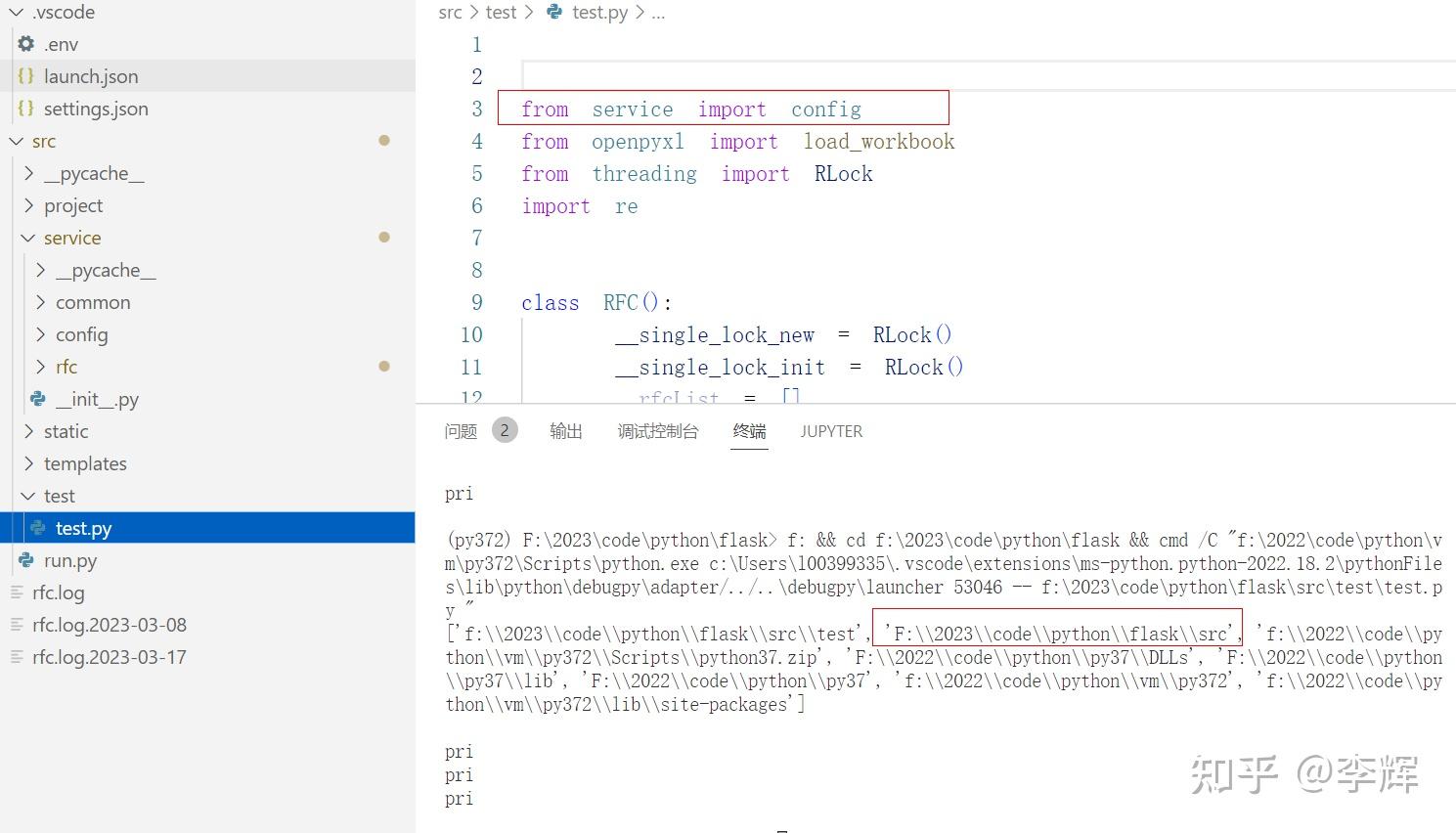The image size is (1456, 833).
Task: Click the Python icon in the breadcrumb bar
Action: (x=553, y=12)
